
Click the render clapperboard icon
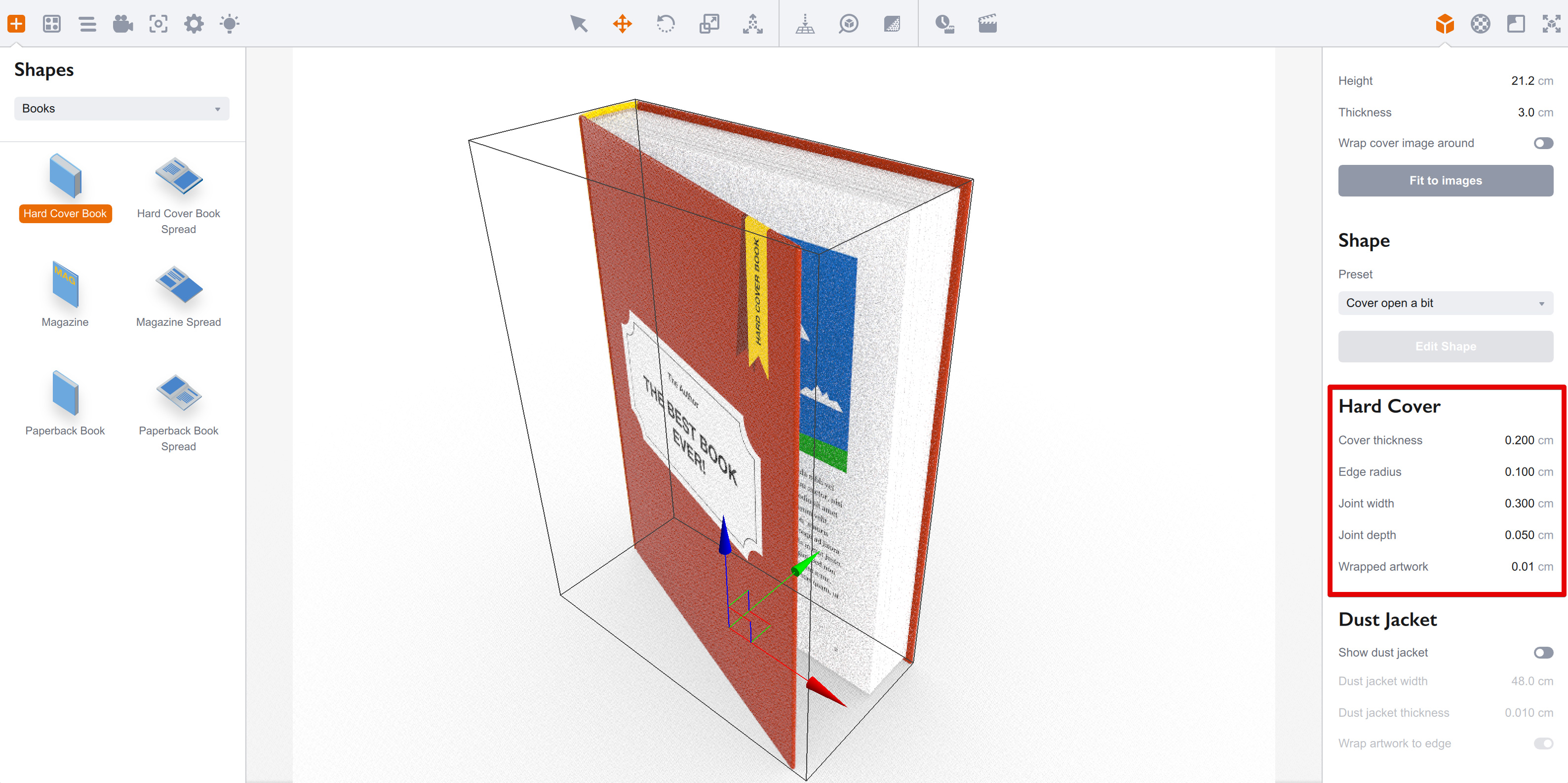coord(987,24)
